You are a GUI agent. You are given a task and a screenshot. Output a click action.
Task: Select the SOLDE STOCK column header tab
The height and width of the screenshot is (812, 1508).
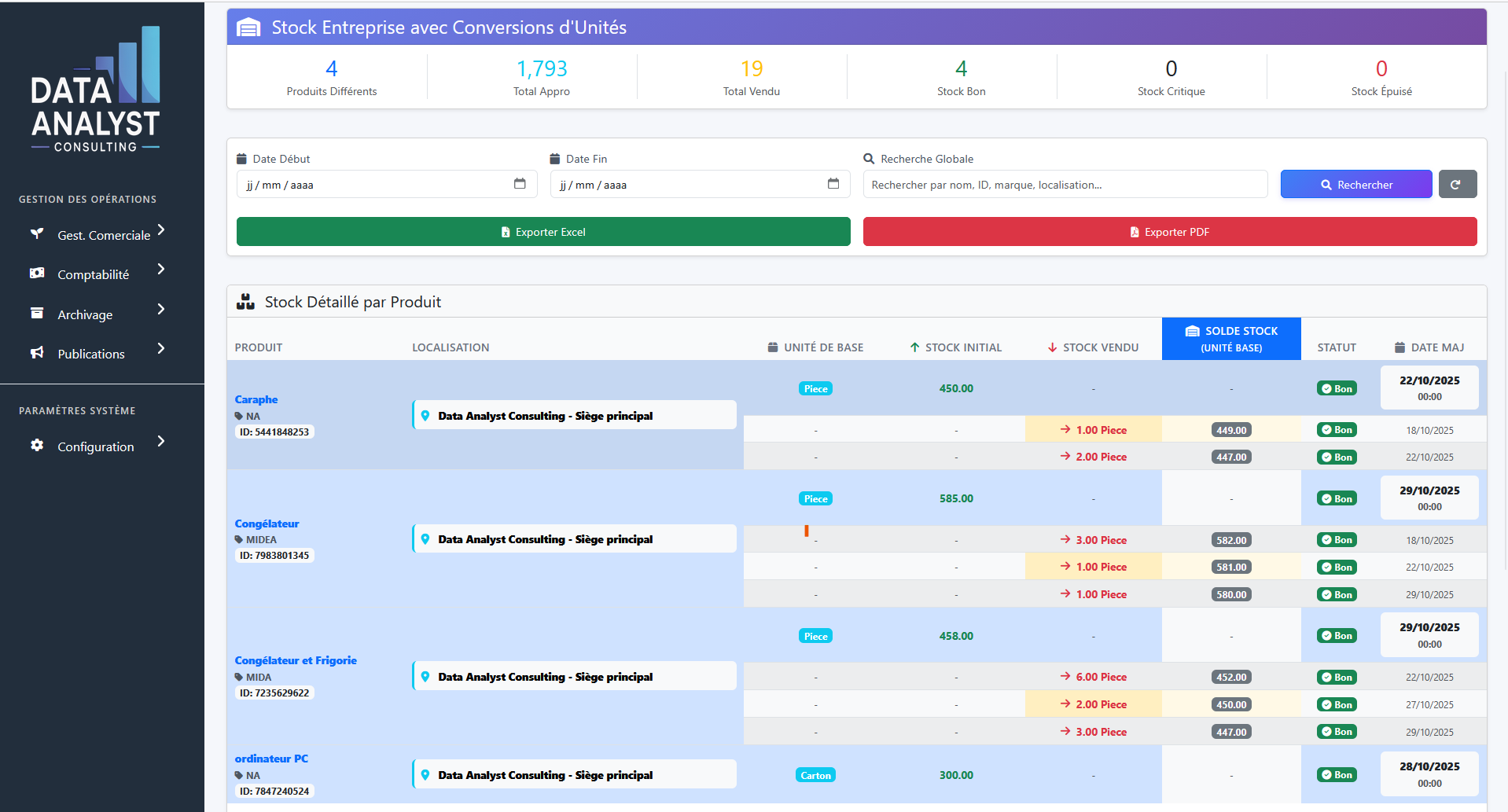pos(1230,338)
